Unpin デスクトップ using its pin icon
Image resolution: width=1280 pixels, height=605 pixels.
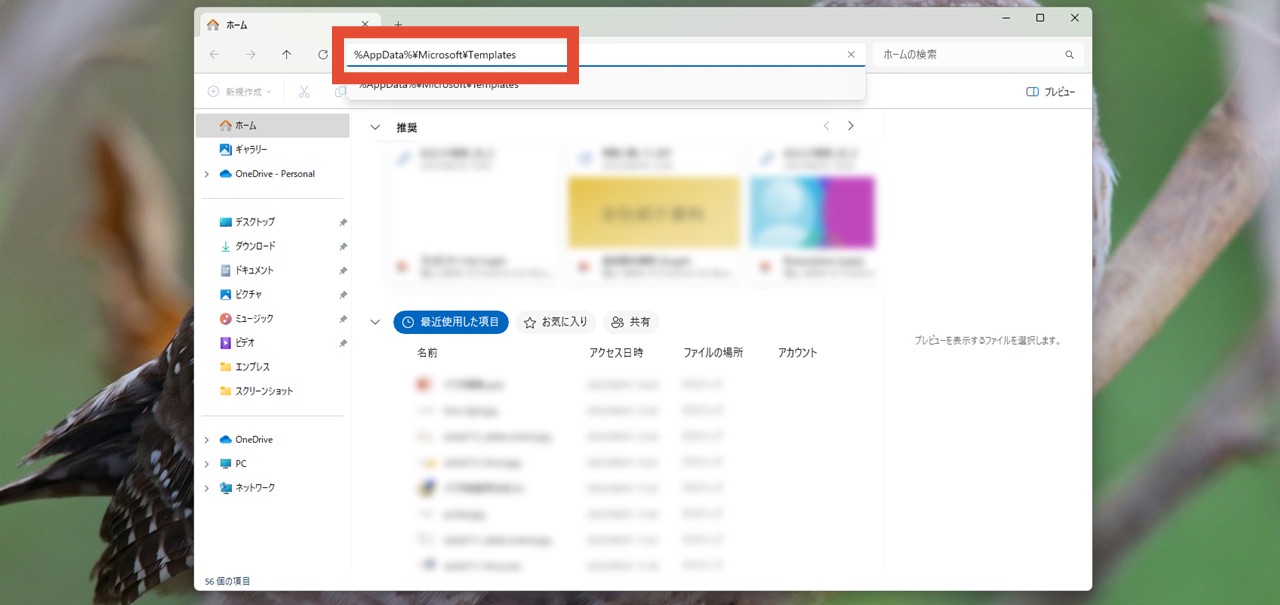[342, 222]
